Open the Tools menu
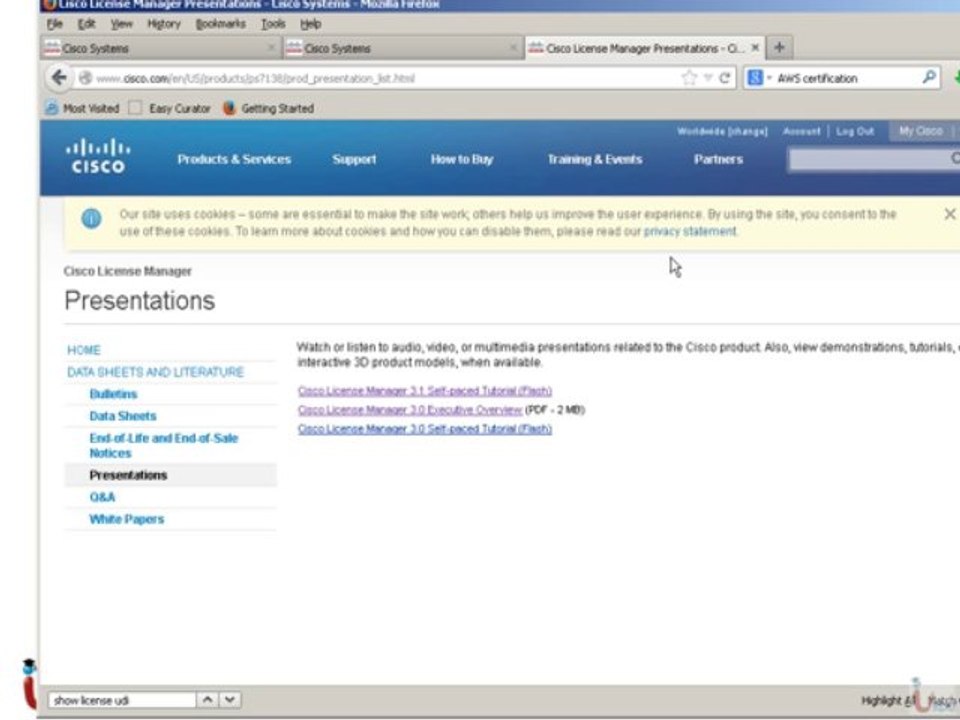960x720 pixels. (x=273, y=24)
